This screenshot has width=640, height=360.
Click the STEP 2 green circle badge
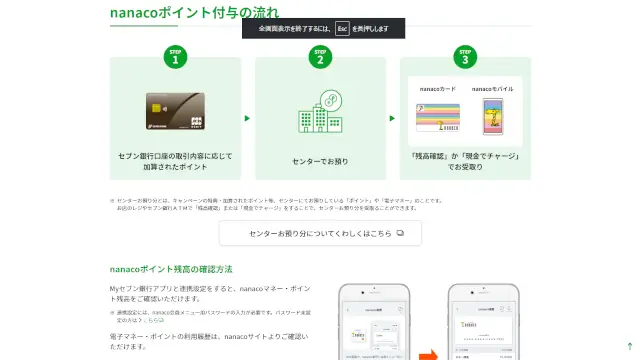tap(320, 57)
